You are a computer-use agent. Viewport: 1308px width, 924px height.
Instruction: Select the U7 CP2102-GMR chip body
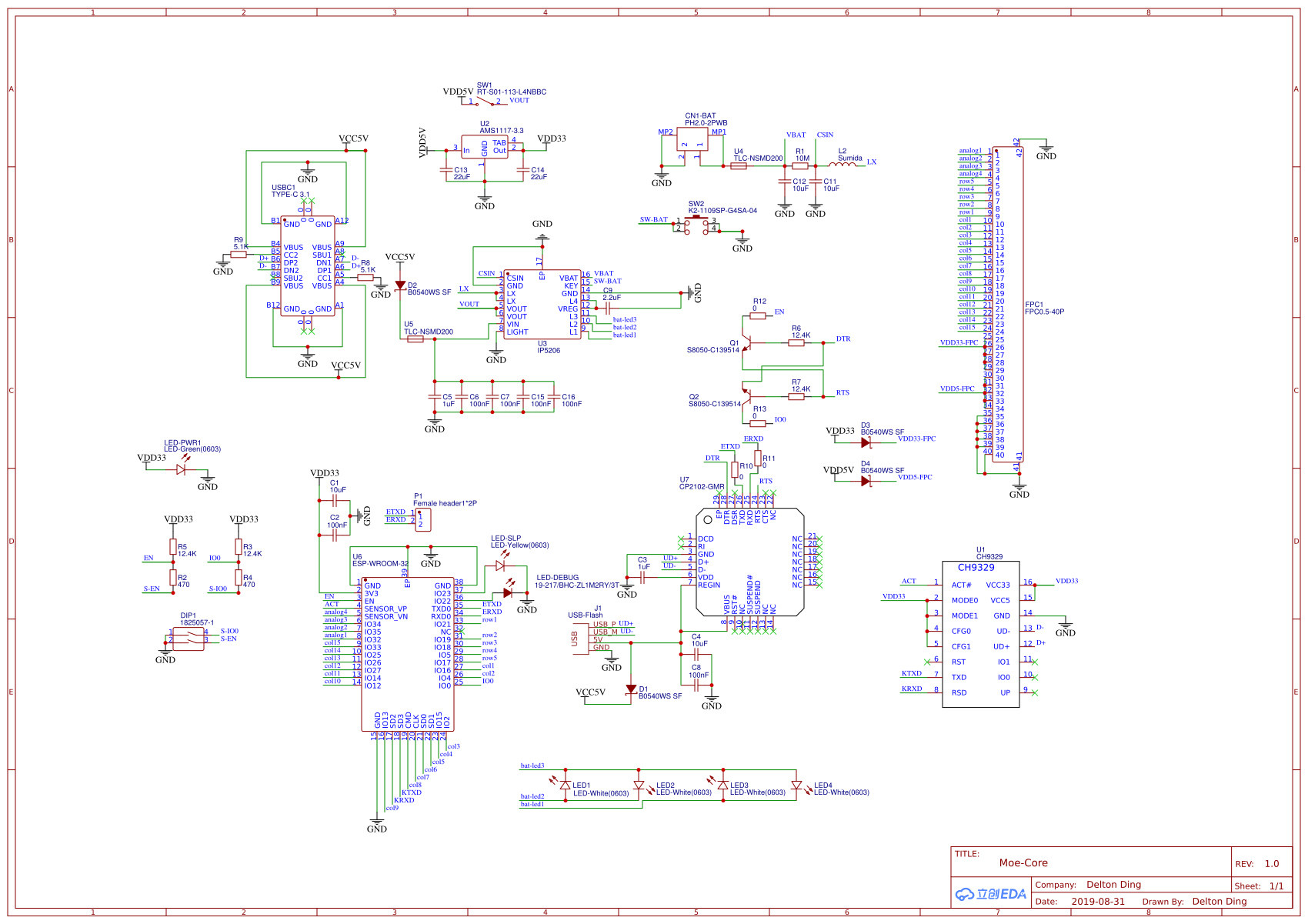pos(750,562)
